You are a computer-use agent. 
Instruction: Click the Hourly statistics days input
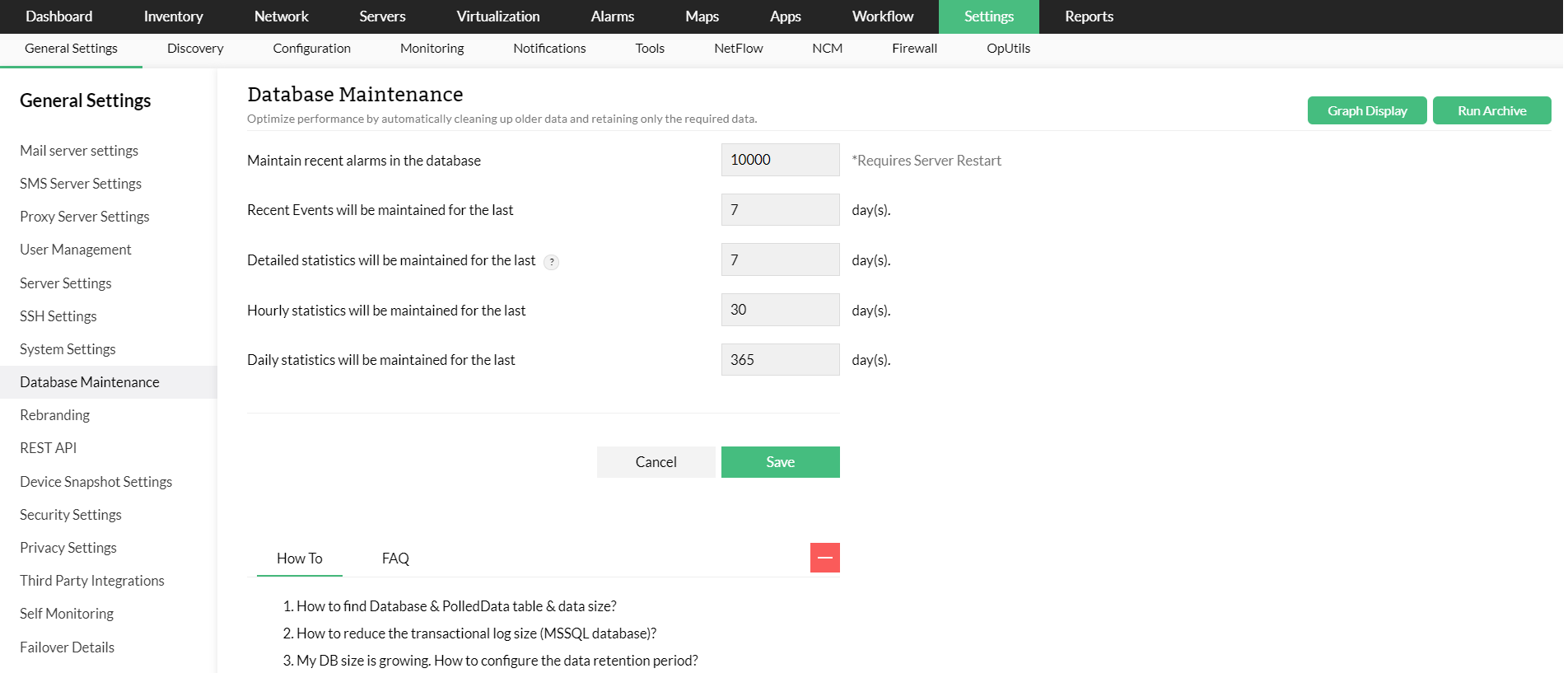tap(780, 310)
